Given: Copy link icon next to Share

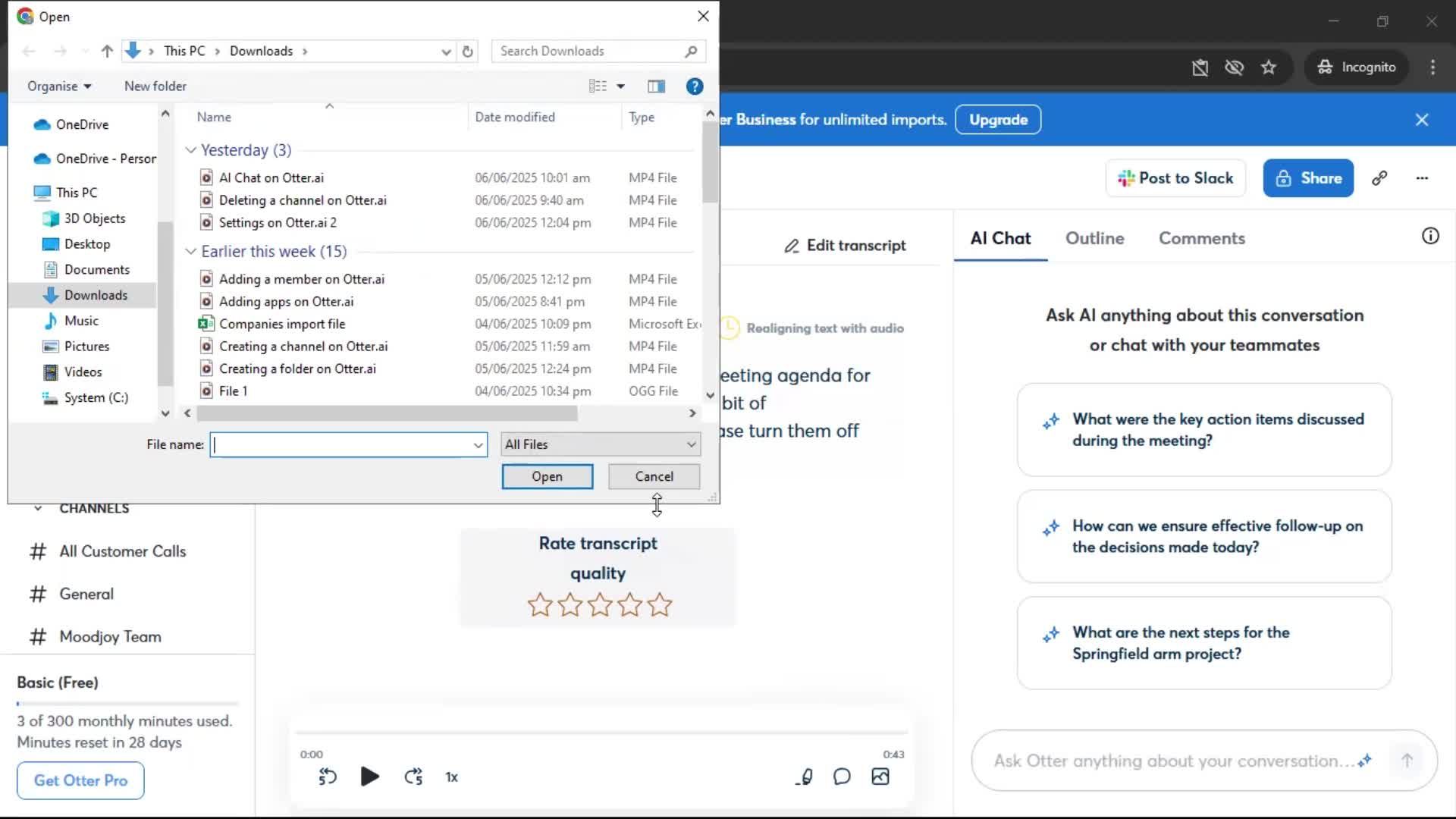Looking at the screenshot, I should click(x=1379, y=178).
